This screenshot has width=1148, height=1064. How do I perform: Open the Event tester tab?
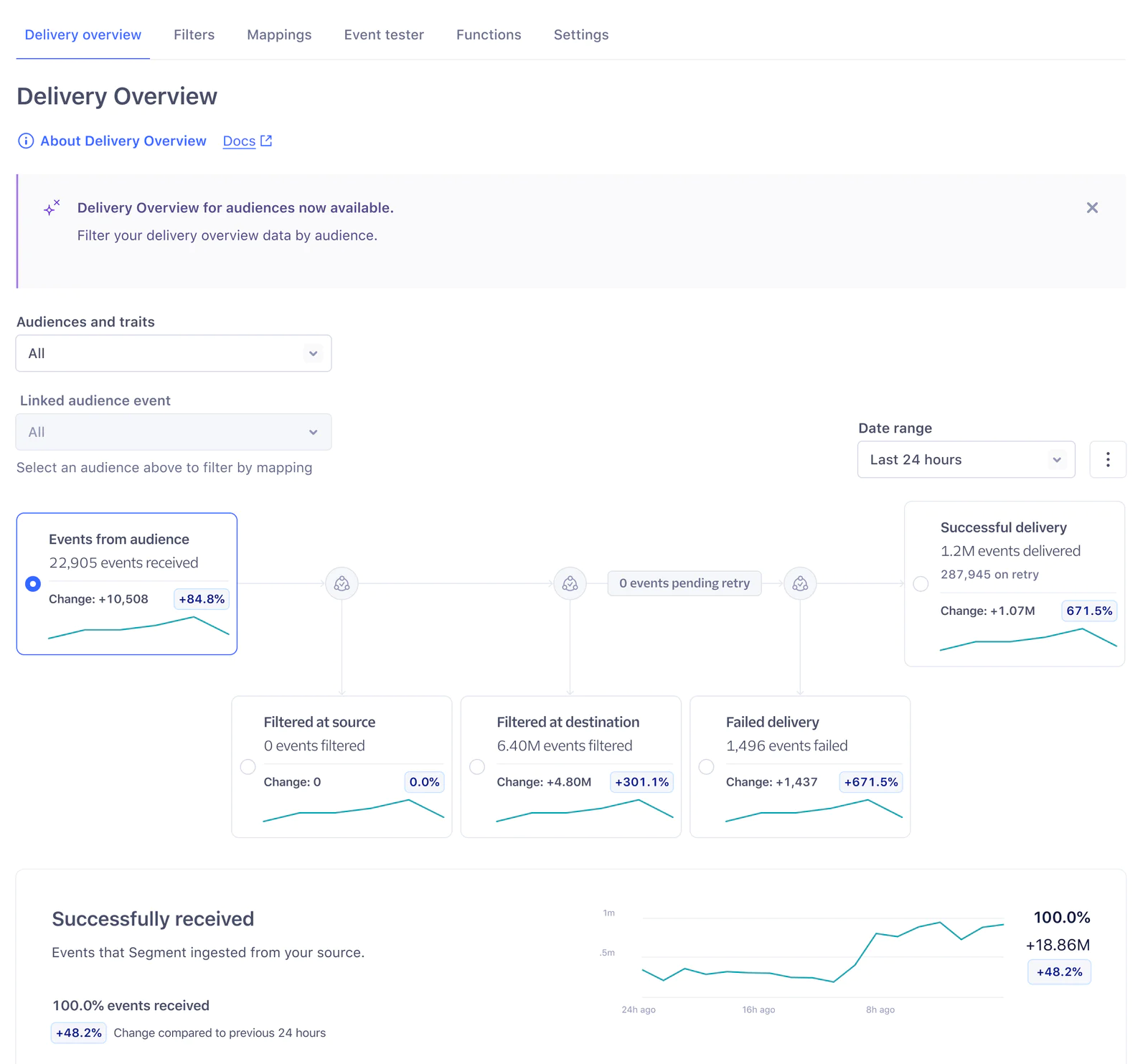384,34
